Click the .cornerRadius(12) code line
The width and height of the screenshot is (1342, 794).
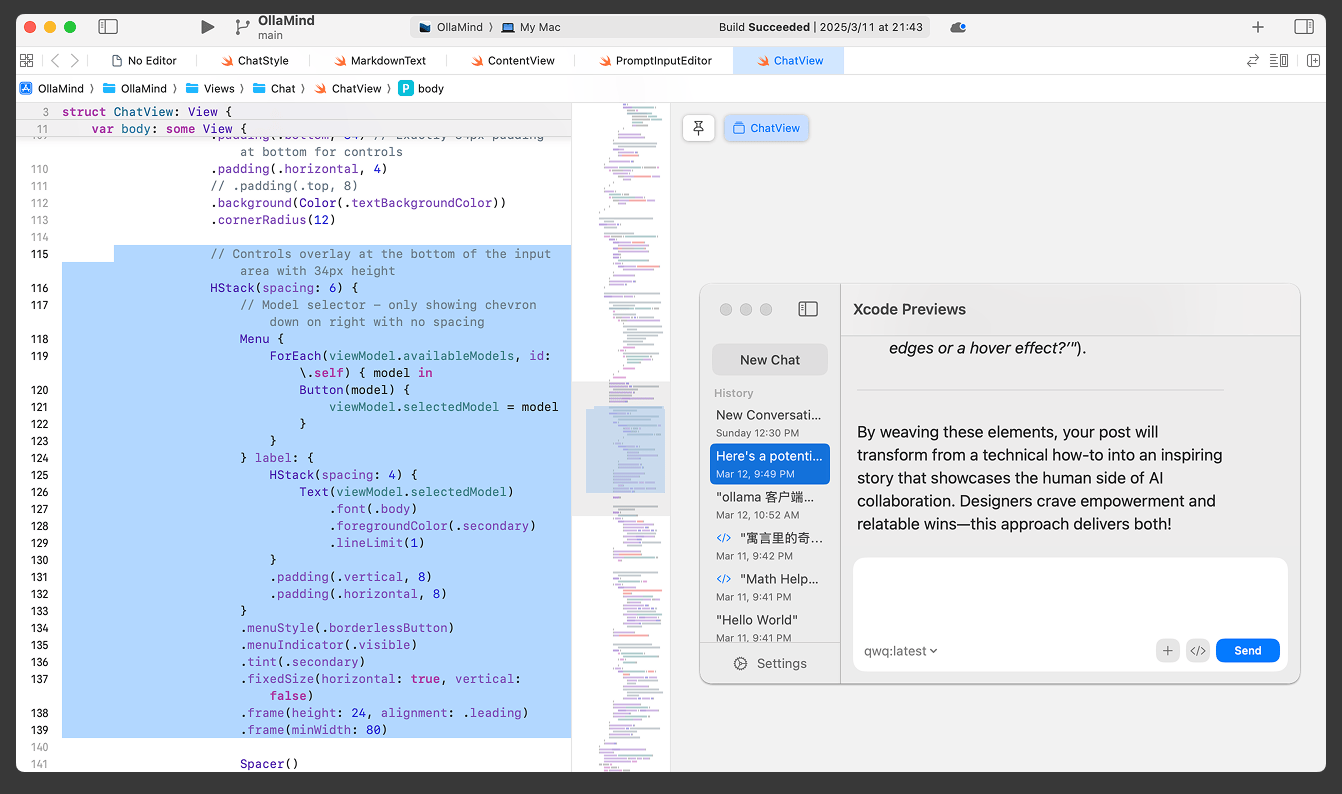point(273,220)
